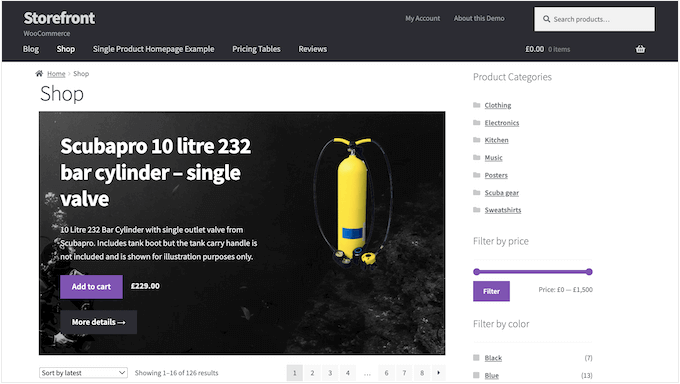Click folder icon beside Electronics
This screenshot has height=384, width=680.
477,122
